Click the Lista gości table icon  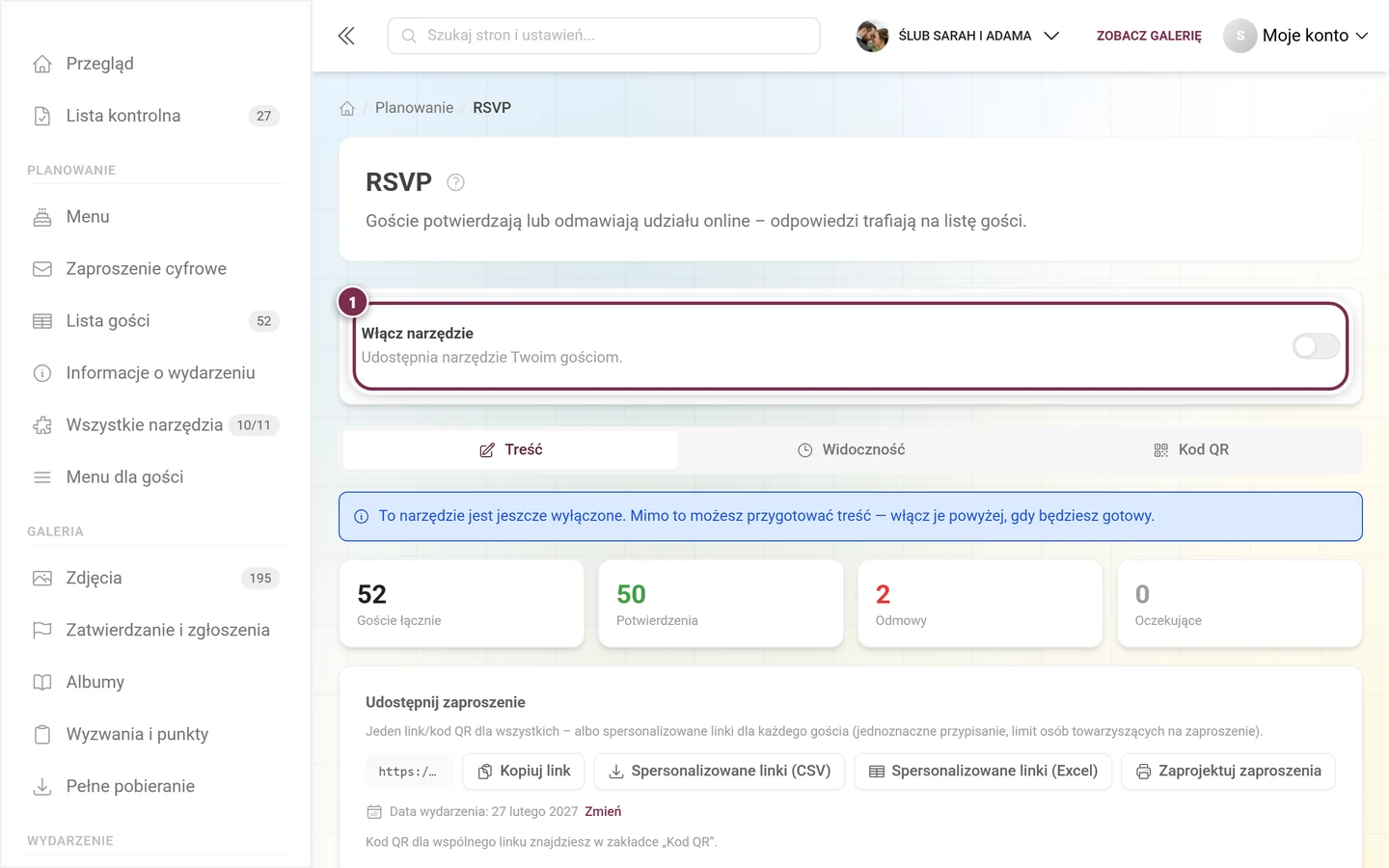[42, 321]
